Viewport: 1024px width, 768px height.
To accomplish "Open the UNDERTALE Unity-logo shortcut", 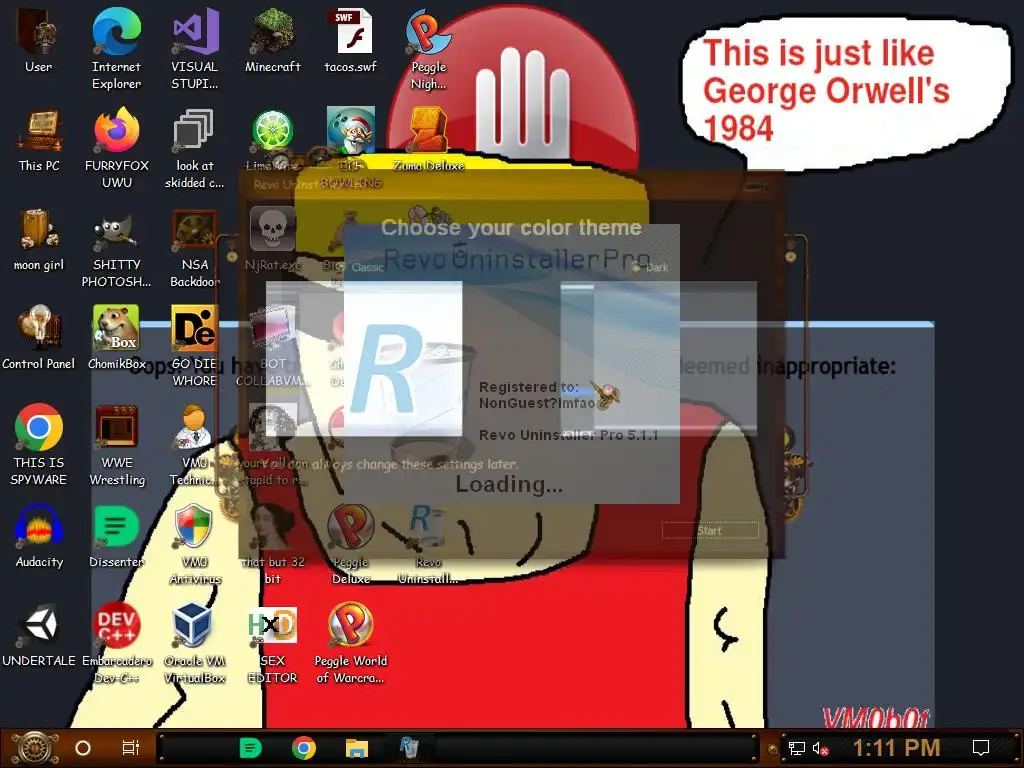I will point(39,636).
